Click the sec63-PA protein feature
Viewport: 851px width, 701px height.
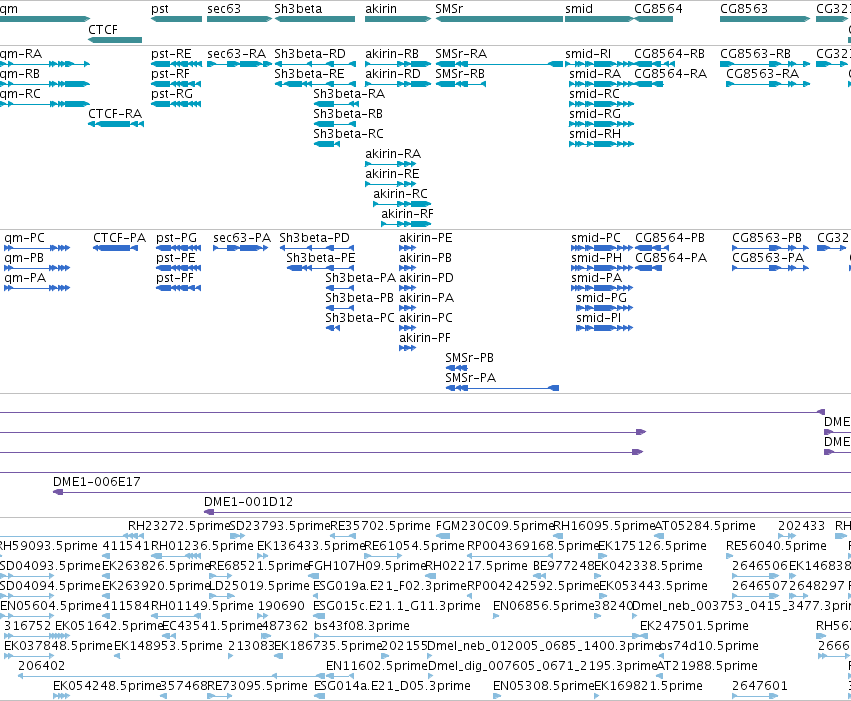pos(240,248)
